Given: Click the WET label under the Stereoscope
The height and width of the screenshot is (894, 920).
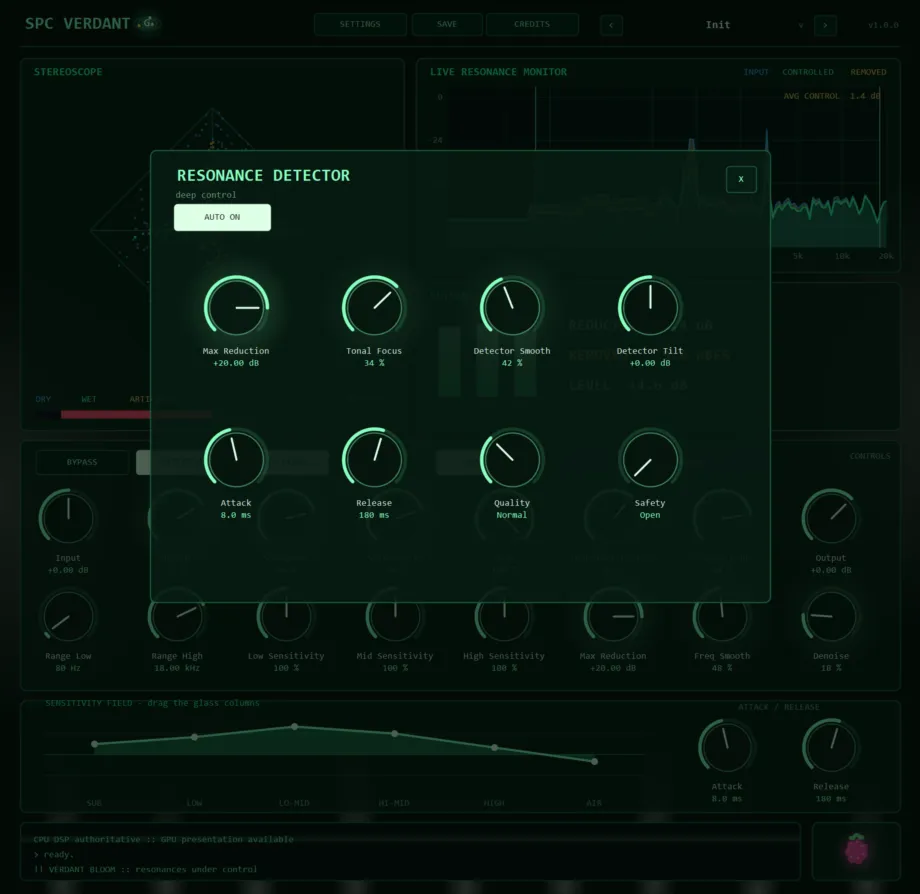Looking at the screenshot, I should pyautogui.click(x=89, y=399).
